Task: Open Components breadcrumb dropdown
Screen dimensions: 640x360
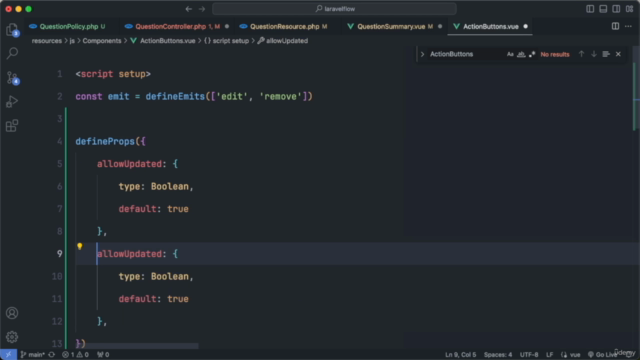Action: pyautogui.click(x=102, y=40)
